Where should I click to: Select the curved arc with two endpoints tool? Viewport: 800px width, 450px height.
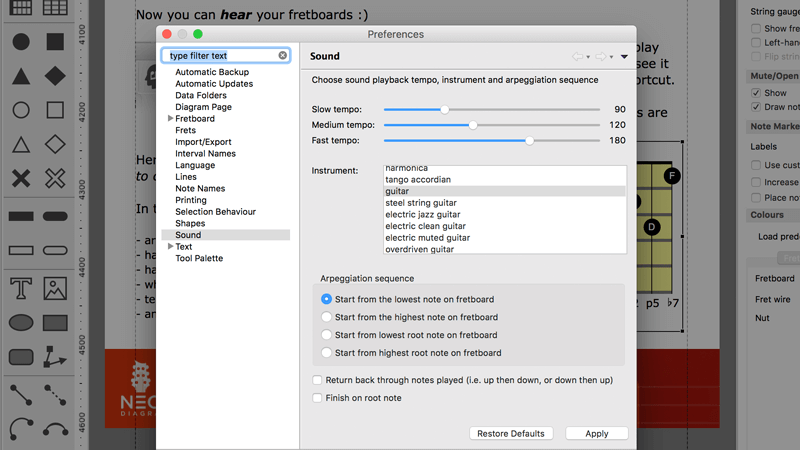(x=55, y=430)
